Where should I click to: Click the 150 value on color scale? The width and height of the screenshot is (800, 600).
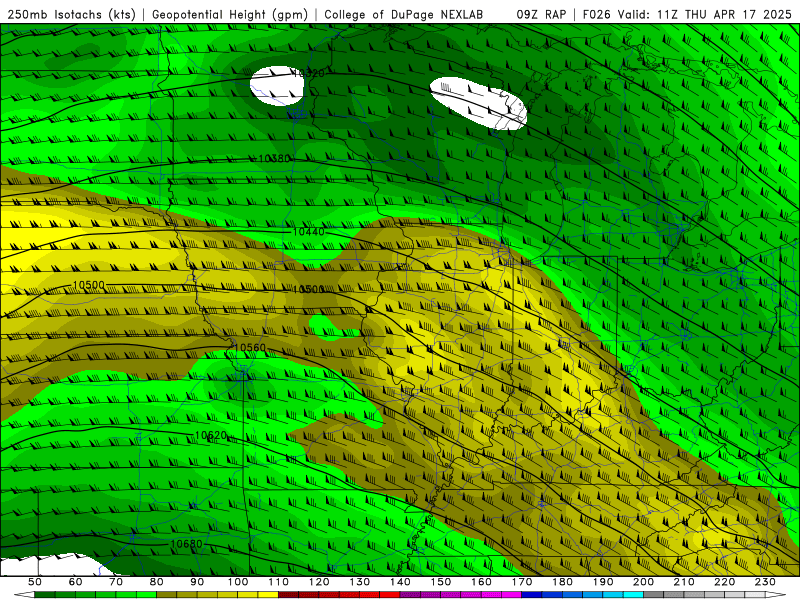point(441,582)
